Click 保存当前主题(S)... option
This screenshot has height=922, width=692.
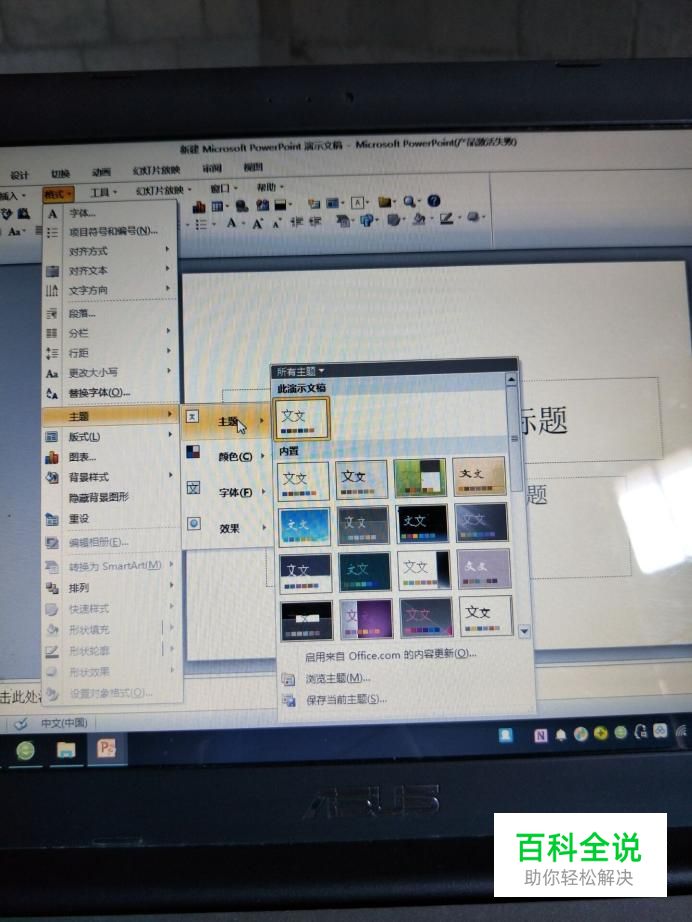pos(346,700)
